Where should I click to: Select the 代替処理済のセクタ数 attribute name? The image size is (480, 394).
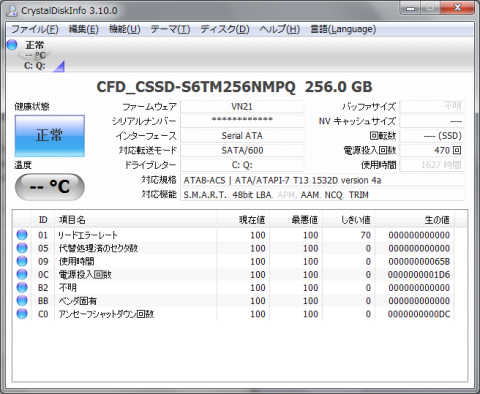(98, 248)
